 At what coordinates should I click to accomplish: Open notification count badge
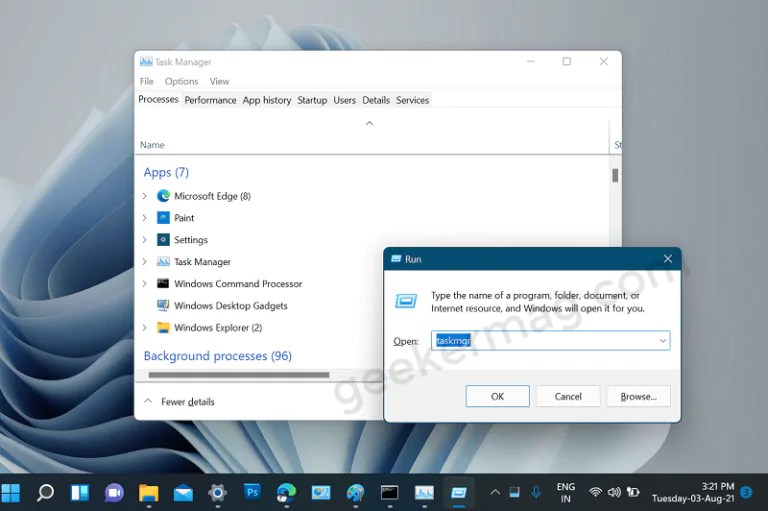(x=746, y=492)
